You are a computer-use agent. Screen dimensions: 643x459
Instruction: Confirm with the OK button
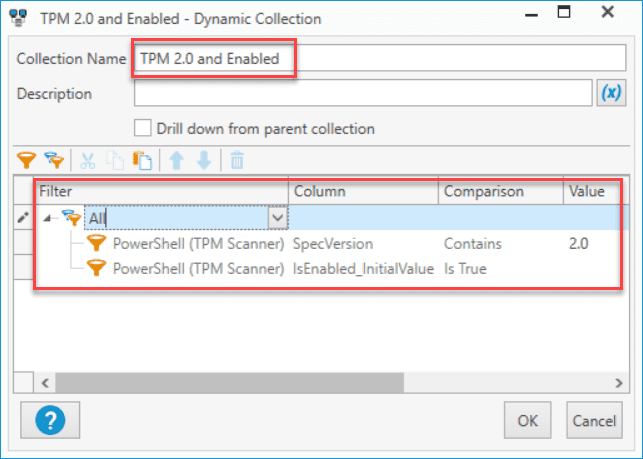point(527,420)
